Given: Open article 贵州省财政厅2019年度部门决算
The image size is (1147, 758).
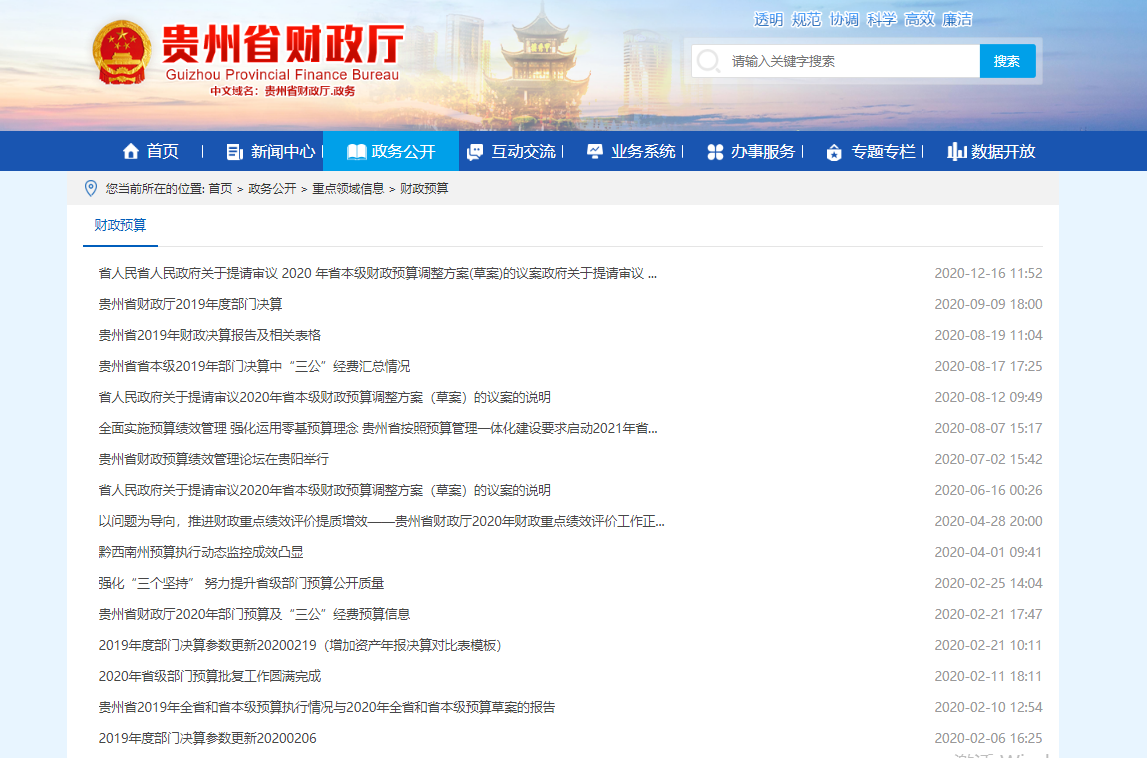Looking at the screenshot, I should pyautogui.click(x=190, y=304).
